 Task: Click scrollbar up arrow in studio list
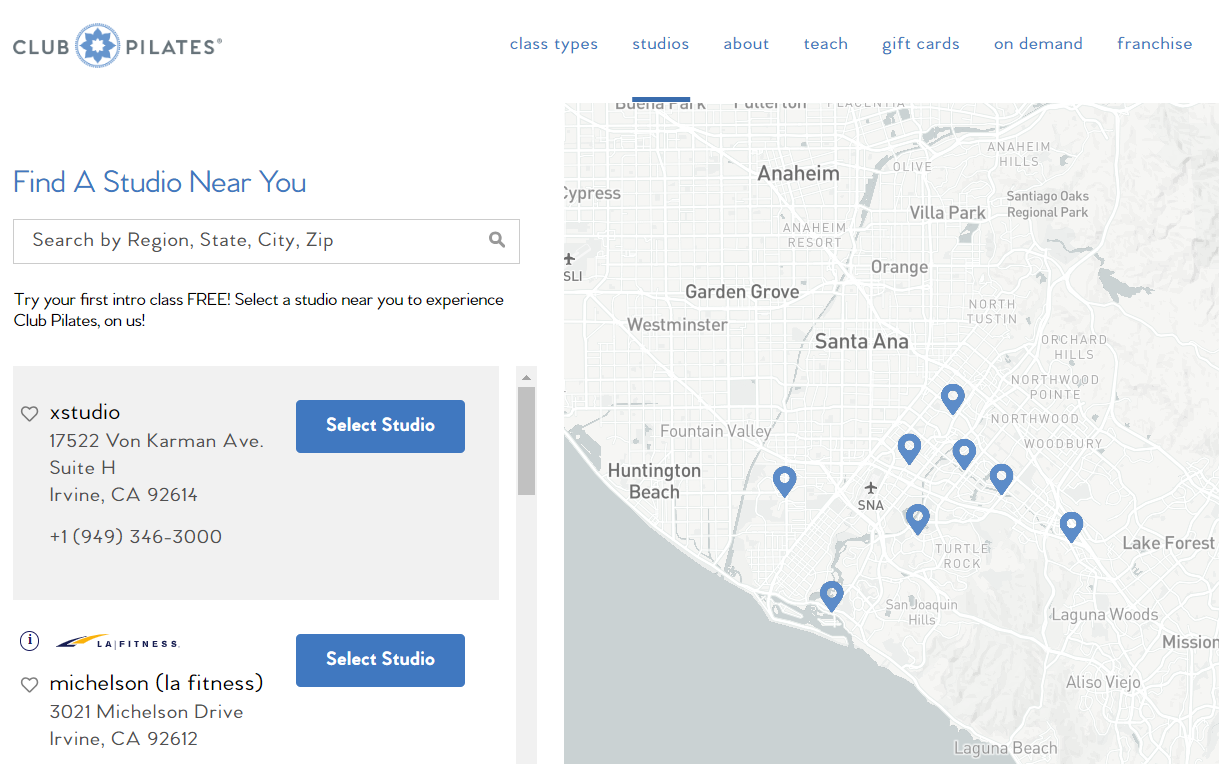526,378
